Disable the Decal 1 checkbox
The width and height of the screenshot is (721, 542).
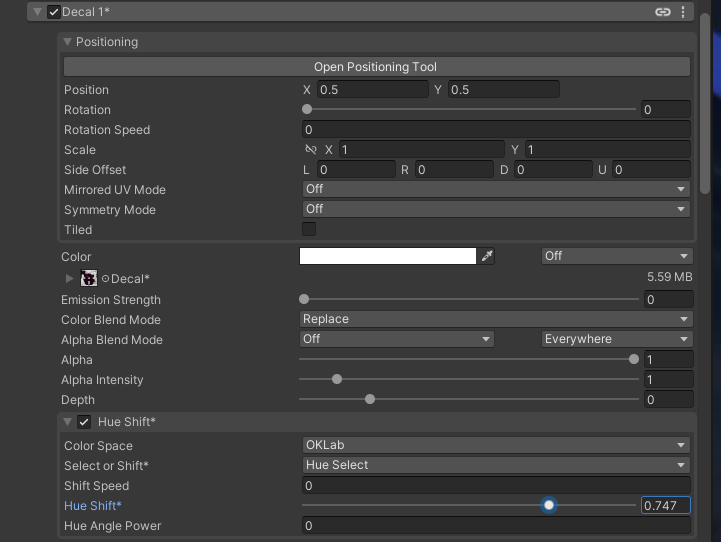coord(54,12)
